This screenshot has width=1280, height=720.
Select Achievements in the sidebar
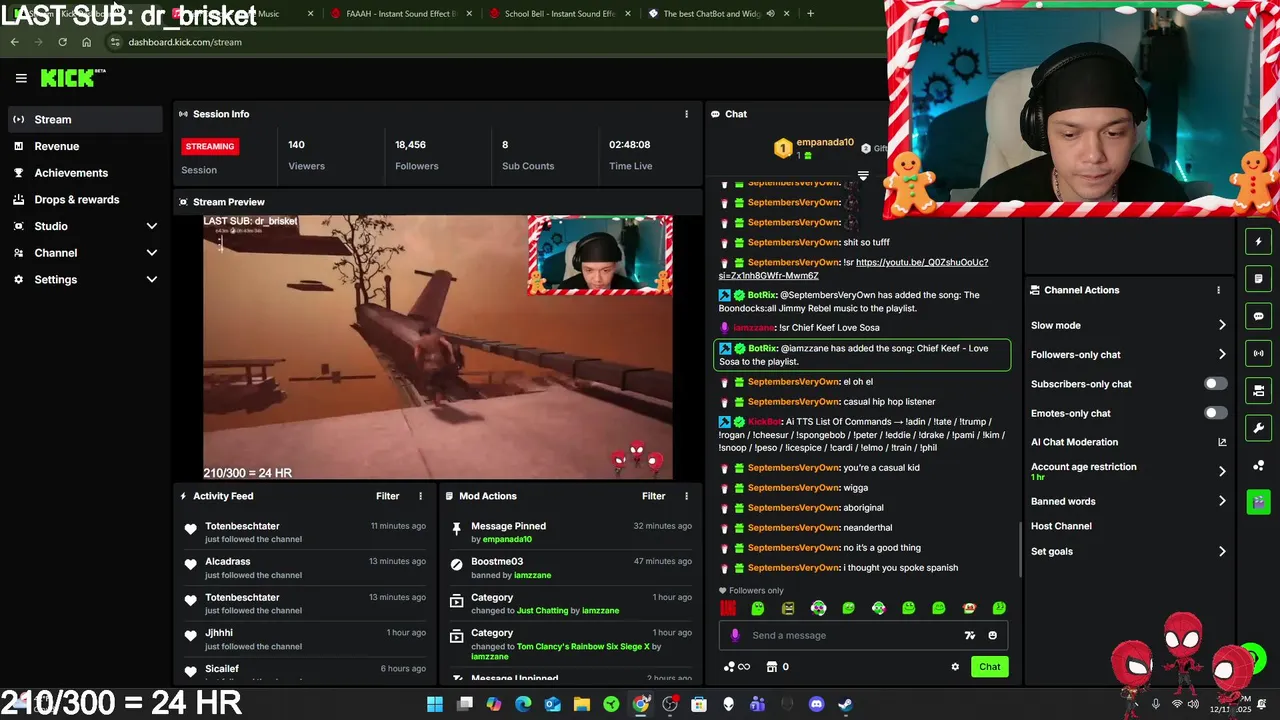coord(84,173)
